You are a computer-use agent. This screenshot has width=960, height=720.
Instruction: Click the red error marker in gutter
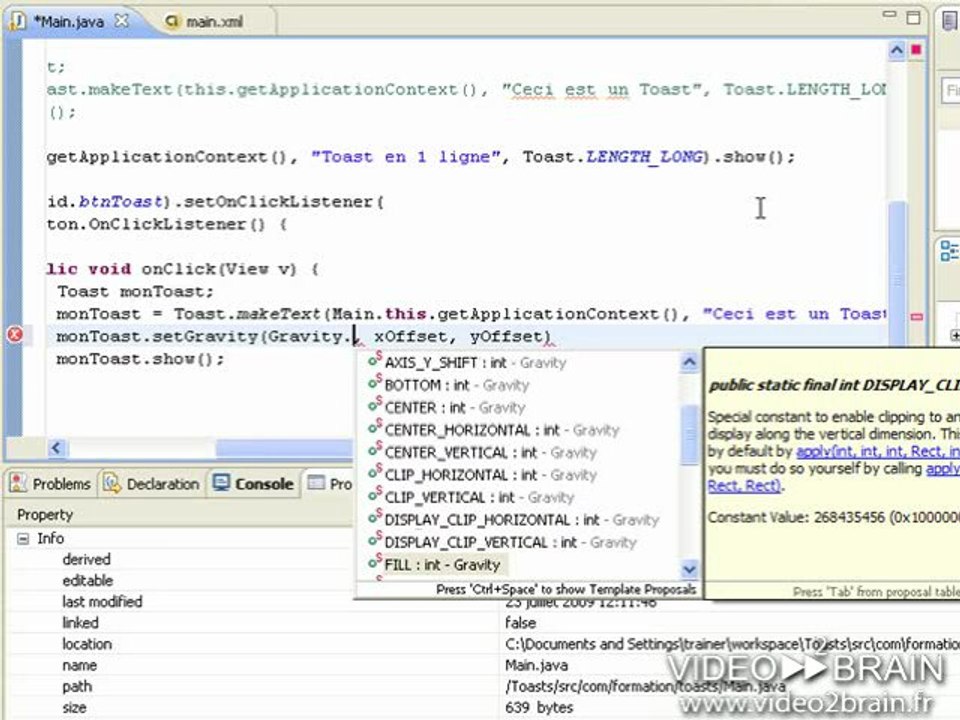coord(15,335)
